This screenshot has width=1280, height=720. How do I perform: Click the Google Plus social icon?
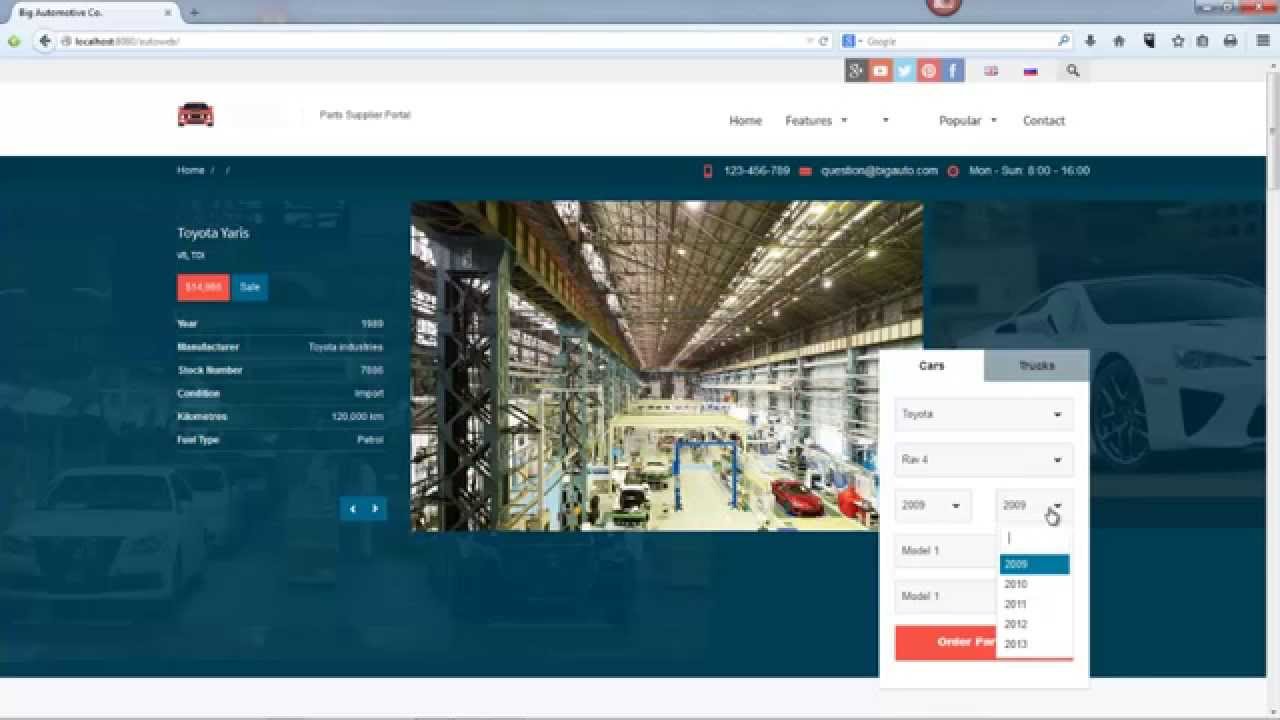(856, 70)
